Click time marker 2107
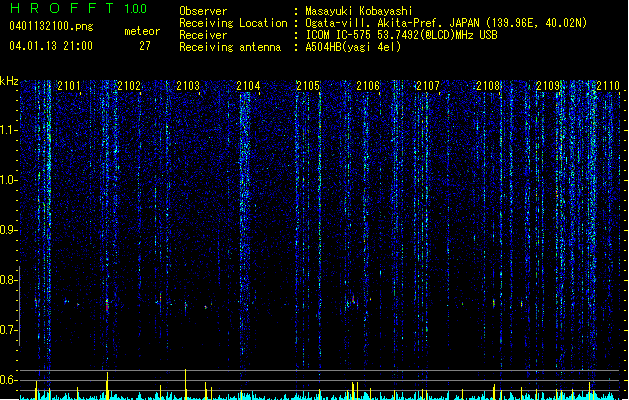Screen dimensions: 629x400 point(428,86)
